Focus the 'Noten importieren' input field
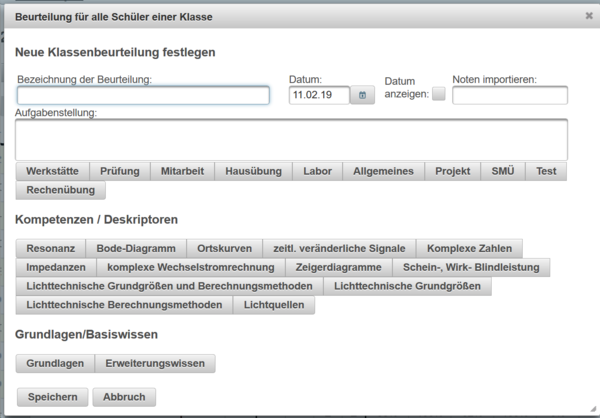Image resolution: width=600 pixels, height=418 pixels. [x=509, y=96]
